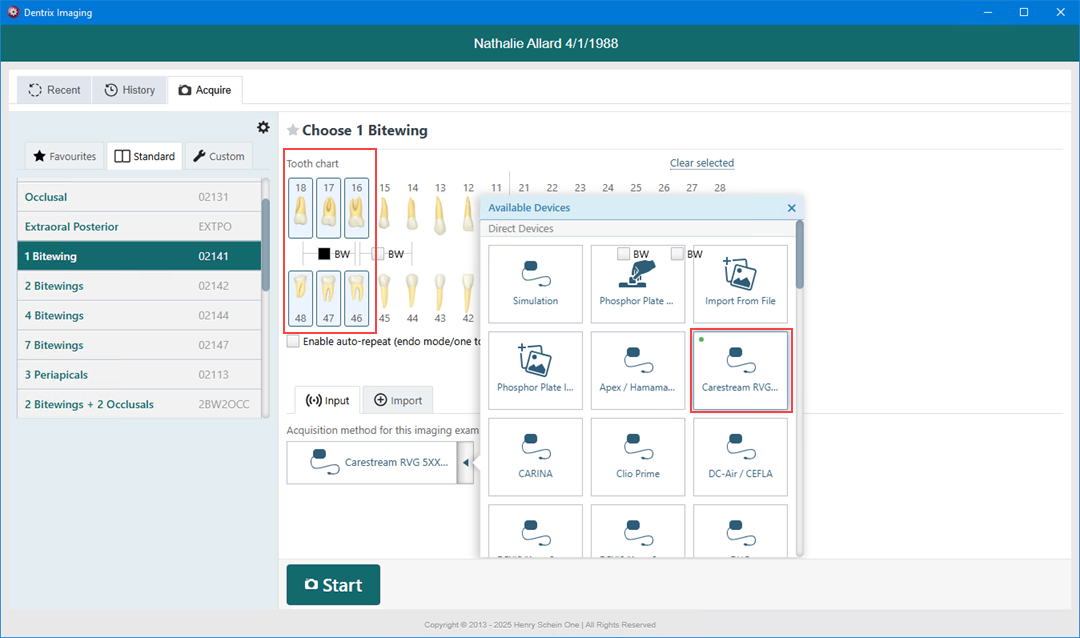The width and height of the screenshot is (1080, 638).
Task: Click the Clear selected link
Action: coord(701,163)
